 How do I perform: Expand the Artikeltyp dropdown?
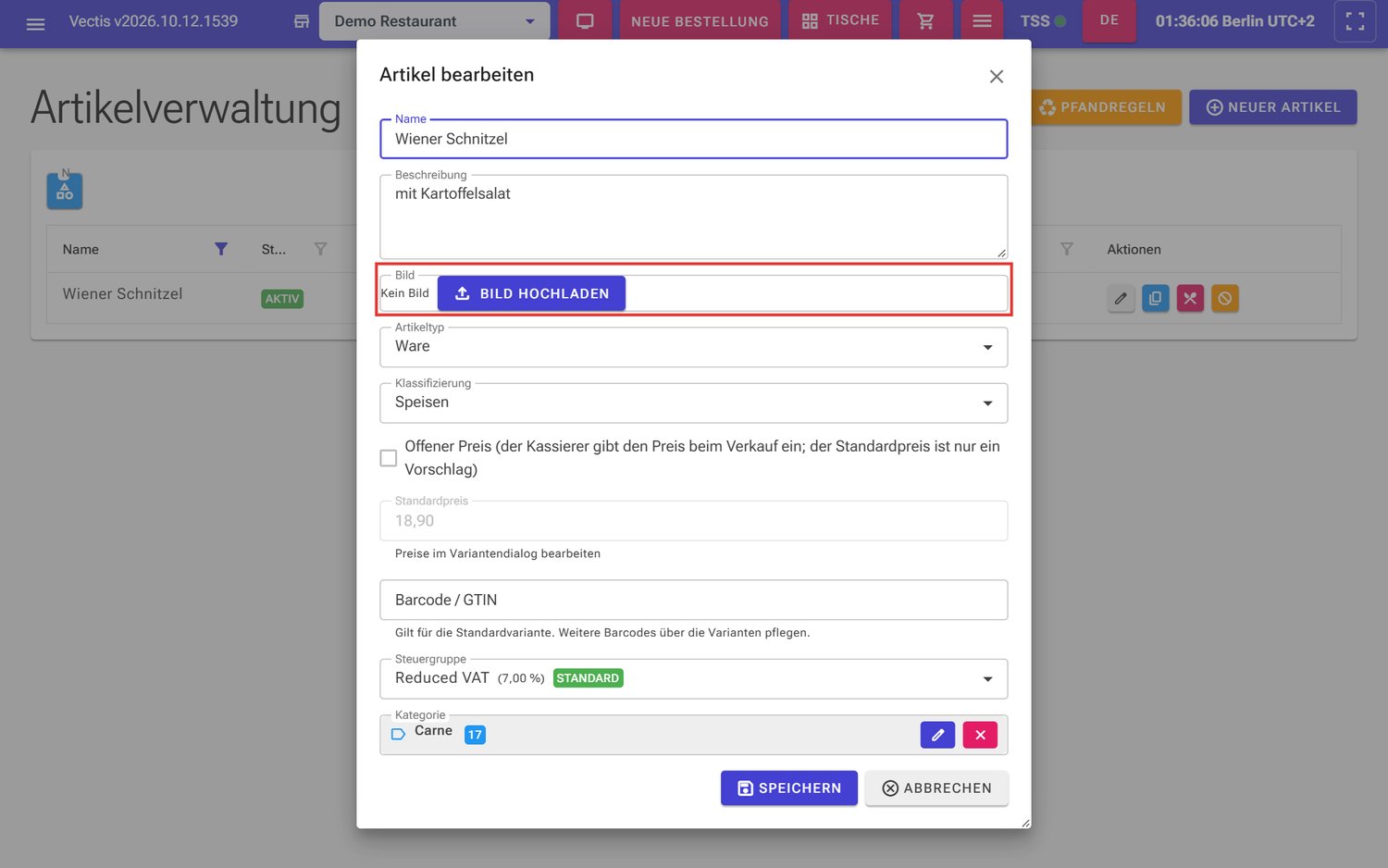[x=693, y=347]
